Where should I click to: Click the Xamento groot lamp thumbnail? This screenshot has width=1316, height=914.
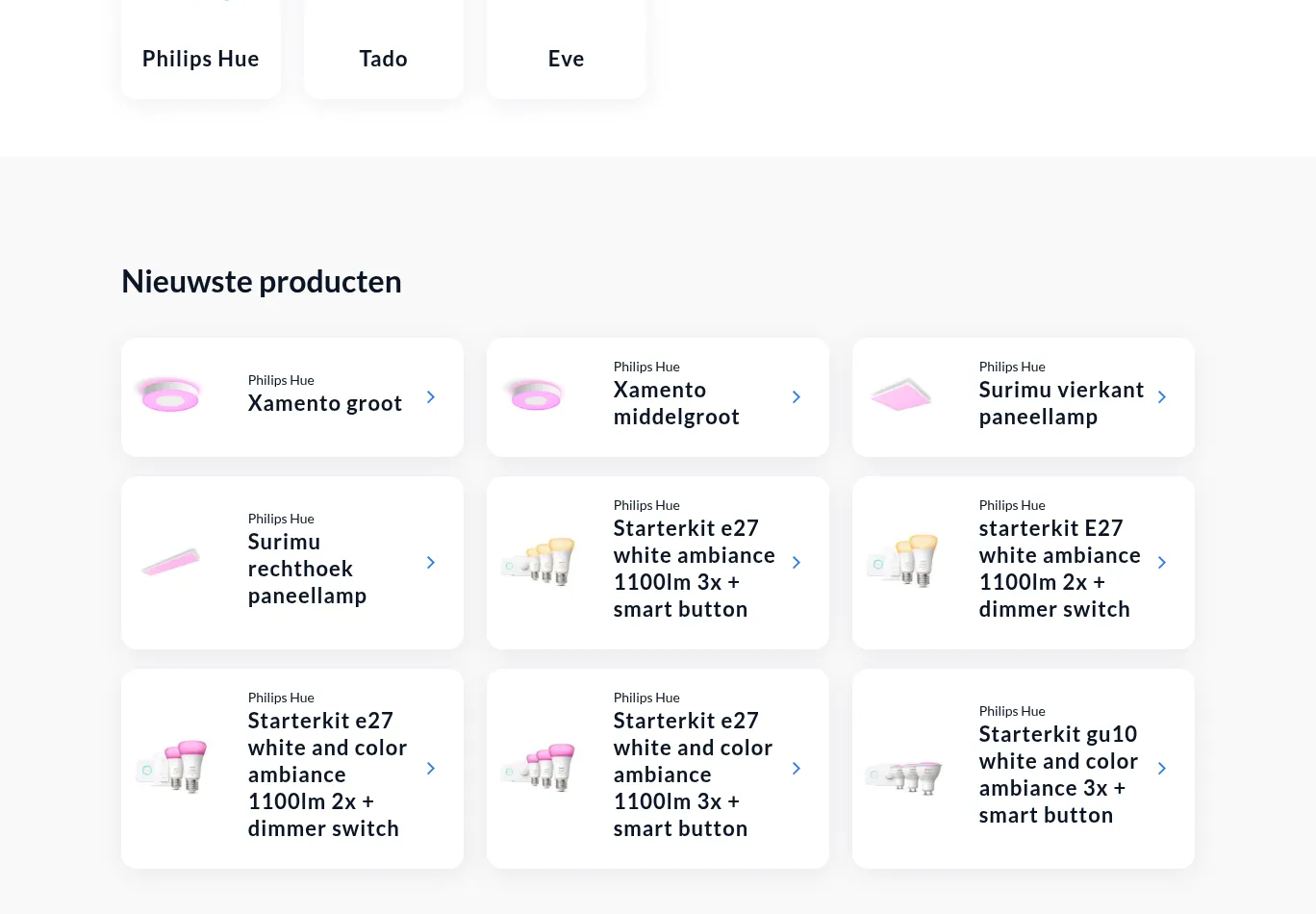(x=171, y=396)
